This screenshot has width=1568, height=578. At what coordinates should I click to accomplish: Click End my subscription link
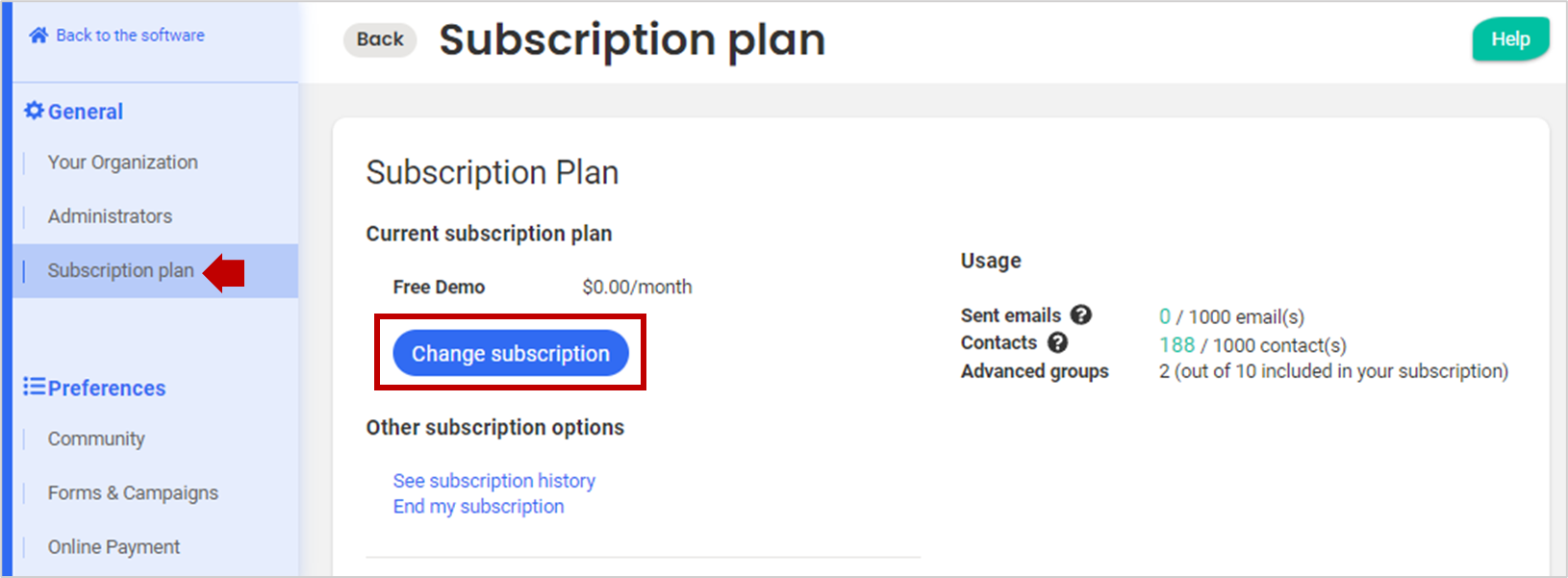tap(478, 506)
